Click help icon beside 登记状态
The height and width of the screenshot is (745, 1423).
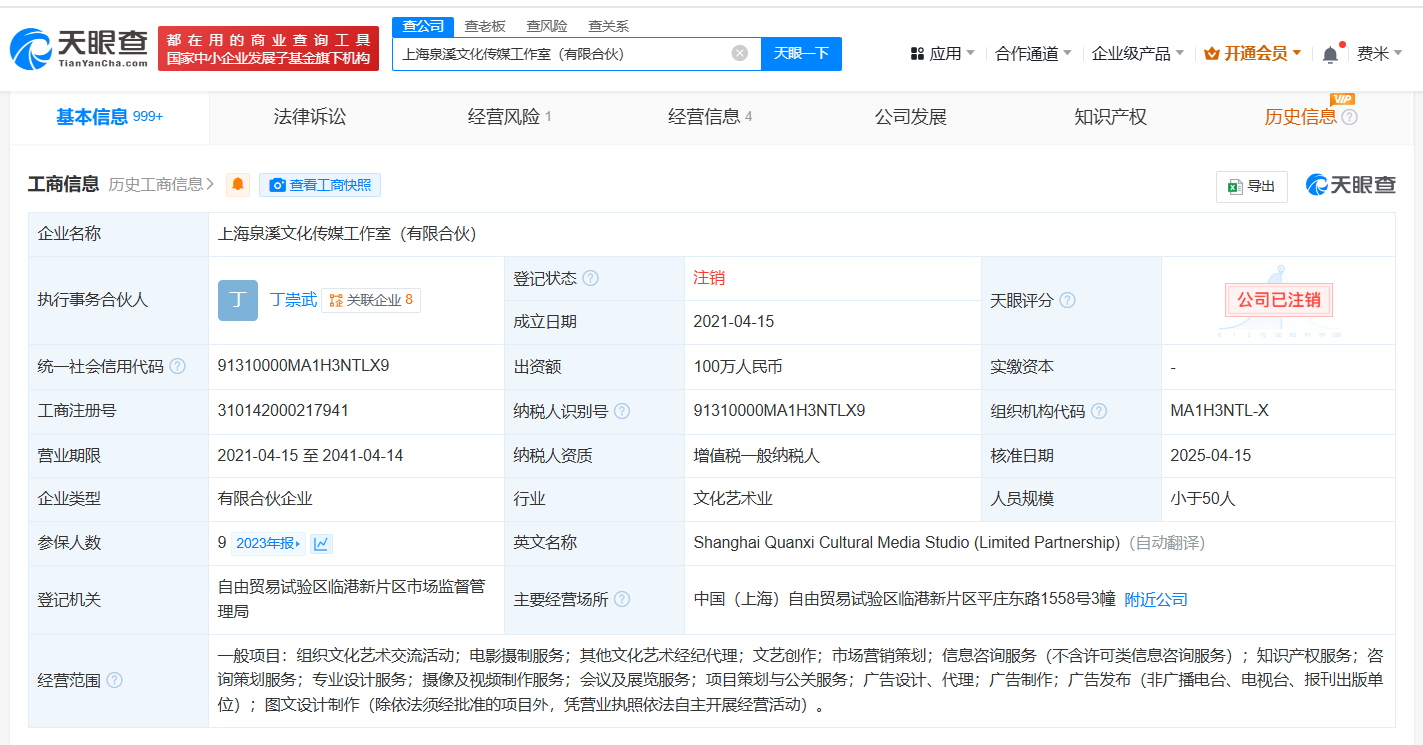point(591,279)
